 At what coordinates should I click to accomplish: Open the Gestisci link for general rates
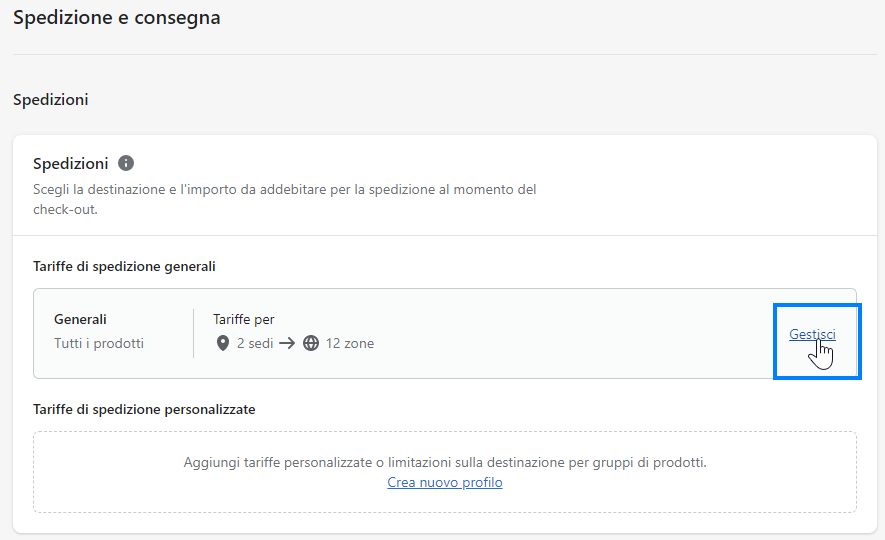812,334
